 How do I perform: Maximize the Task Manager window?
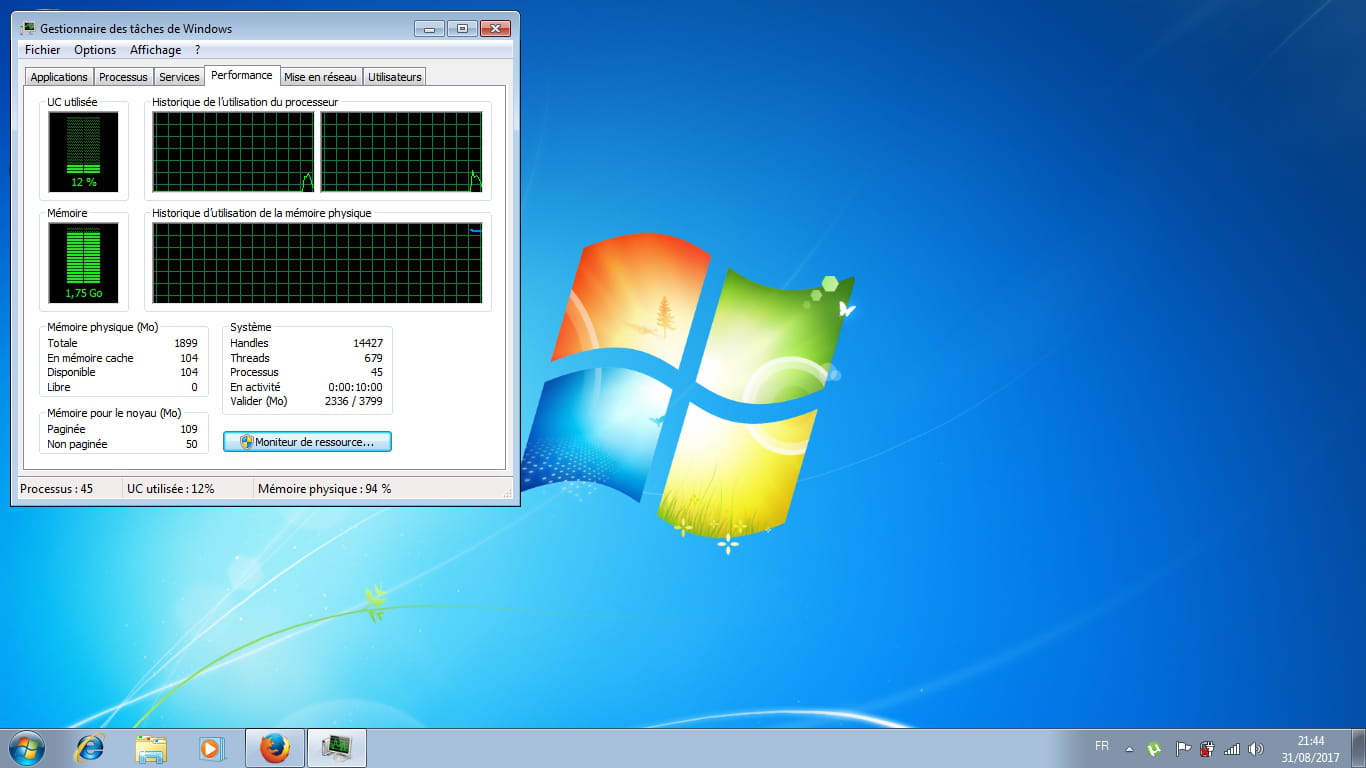click(462, 28)
